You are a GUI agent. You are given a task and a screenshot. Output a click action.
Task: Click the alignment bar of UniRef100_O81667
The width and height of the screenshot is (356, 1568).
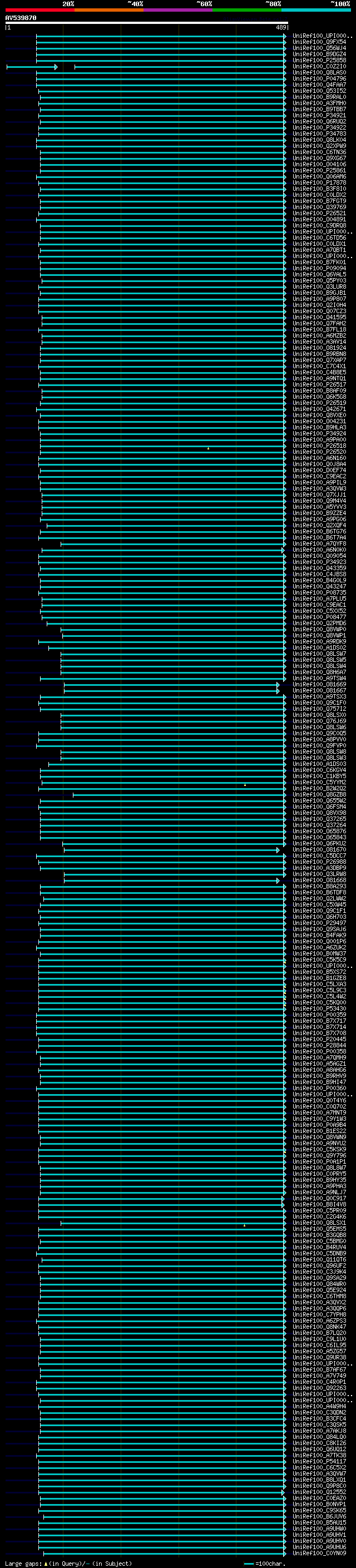click(x=172, y=690)
